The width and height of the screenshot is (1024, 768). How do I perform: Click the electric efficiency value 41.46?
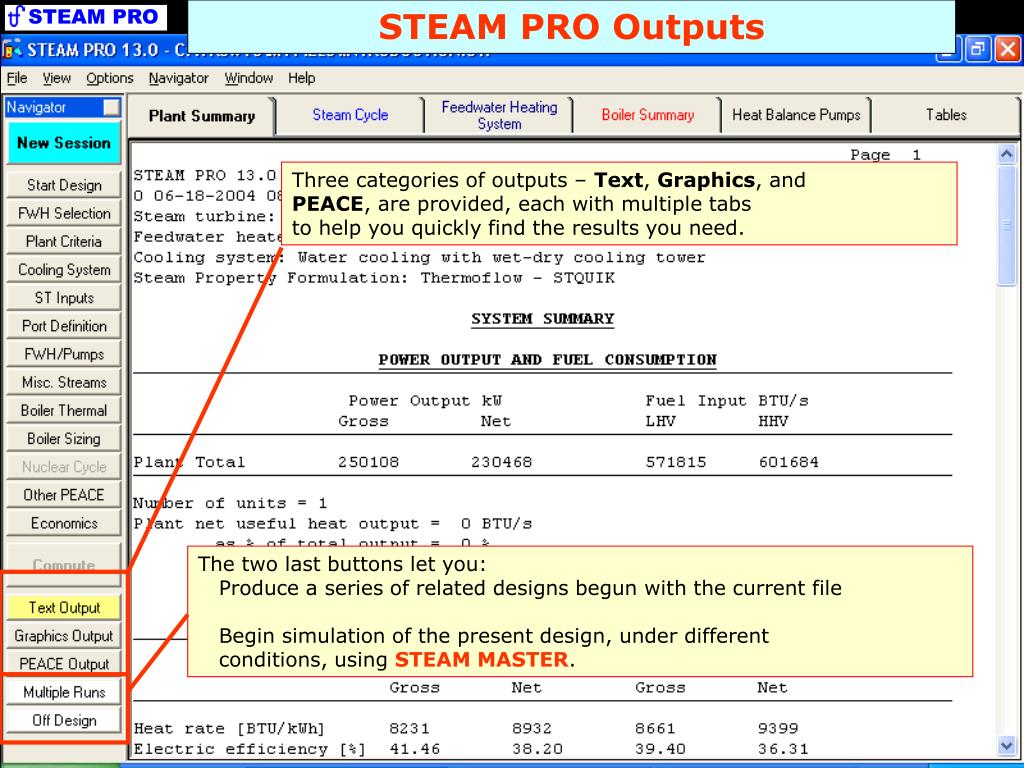415,749
